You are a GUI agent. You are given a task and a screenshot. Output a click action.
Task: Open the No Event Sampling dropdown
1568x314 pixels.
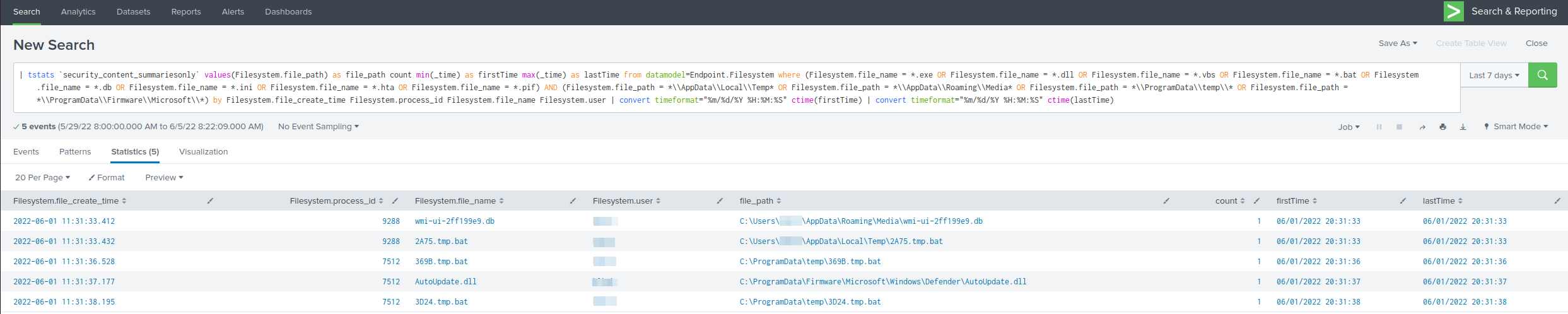[318, 127]
